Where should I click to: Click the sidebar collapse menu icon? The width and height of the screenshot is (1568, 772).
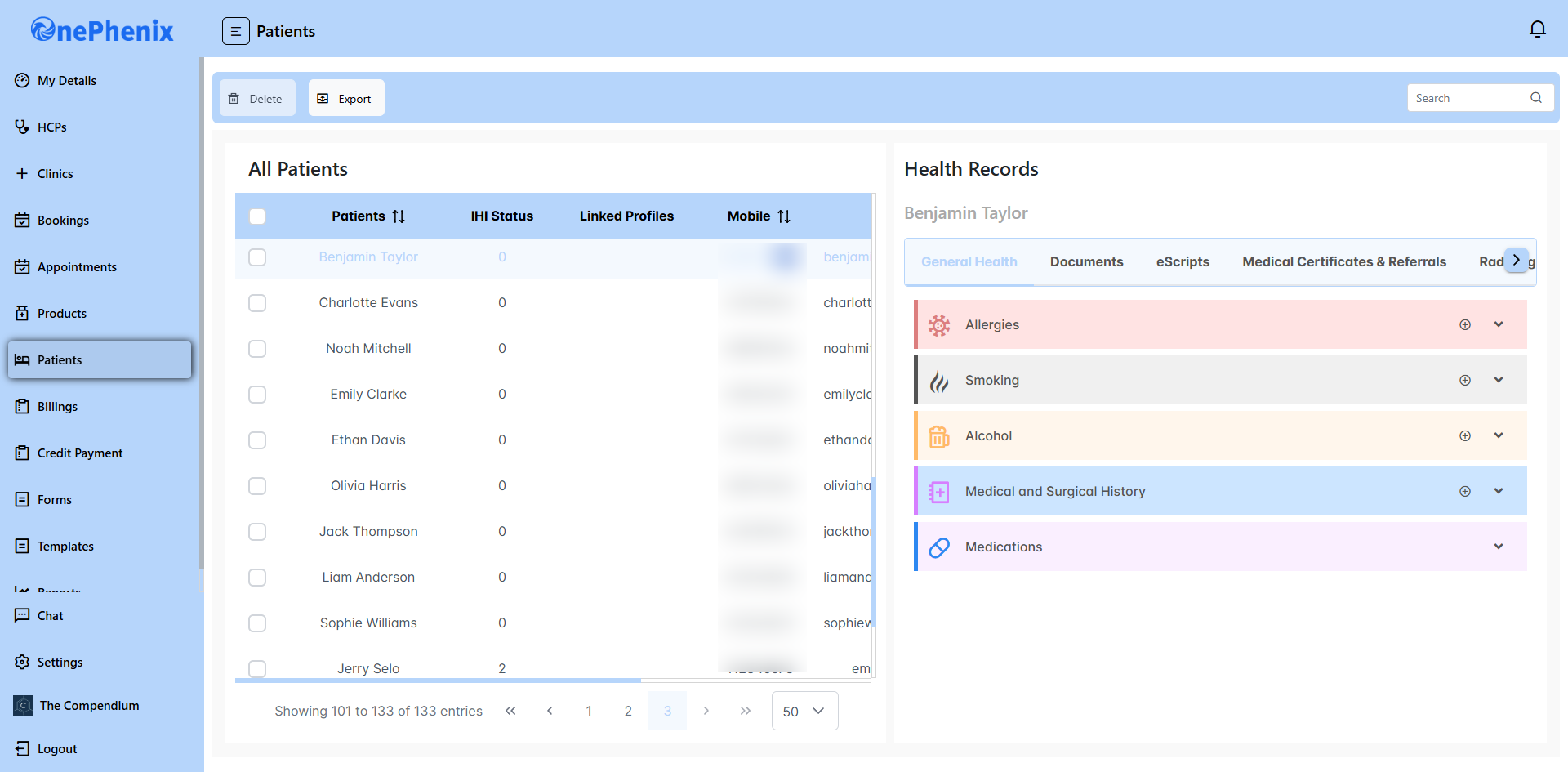click(235, 31)
